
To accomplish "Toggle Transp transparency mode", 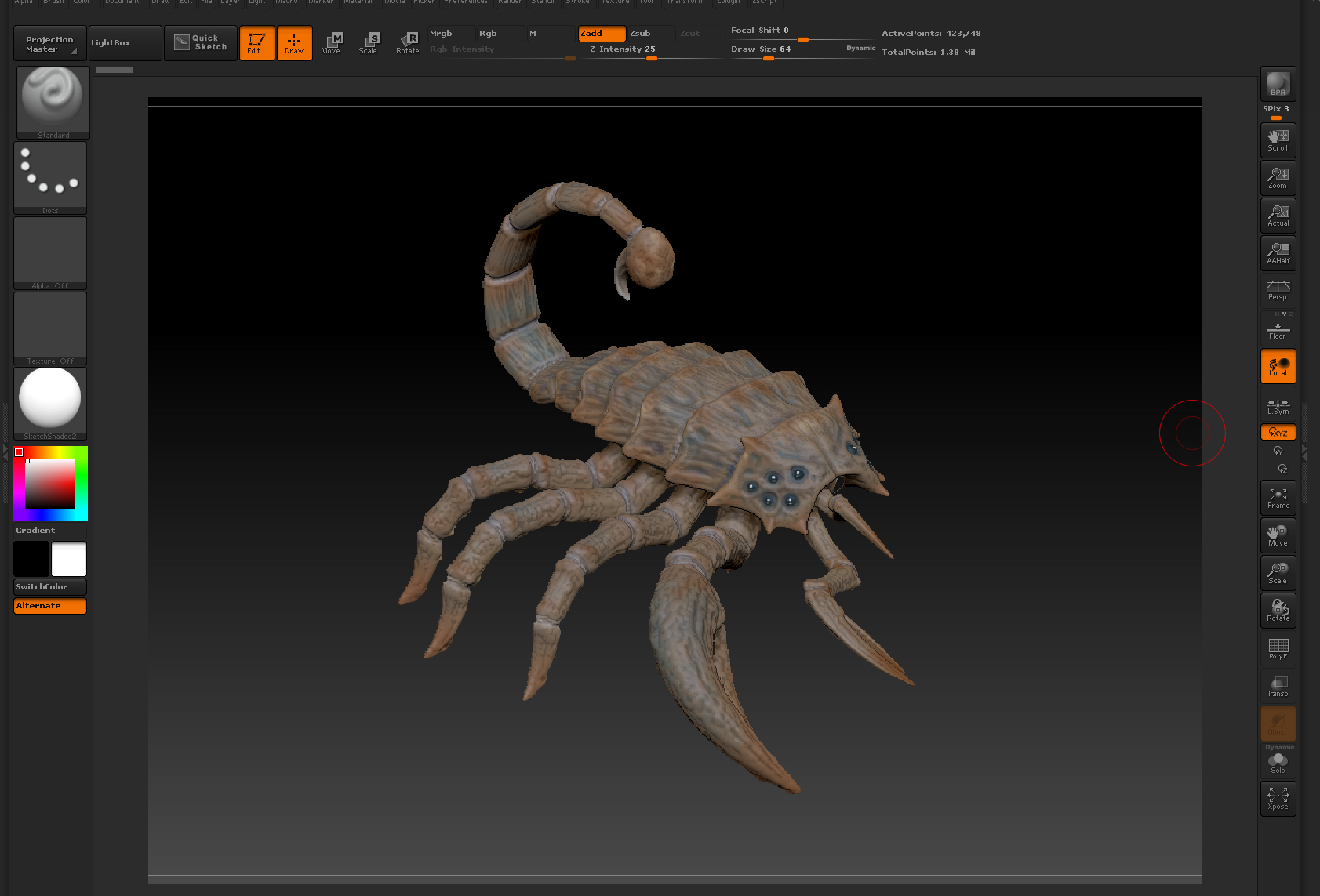I will [x=1278, y=686].
